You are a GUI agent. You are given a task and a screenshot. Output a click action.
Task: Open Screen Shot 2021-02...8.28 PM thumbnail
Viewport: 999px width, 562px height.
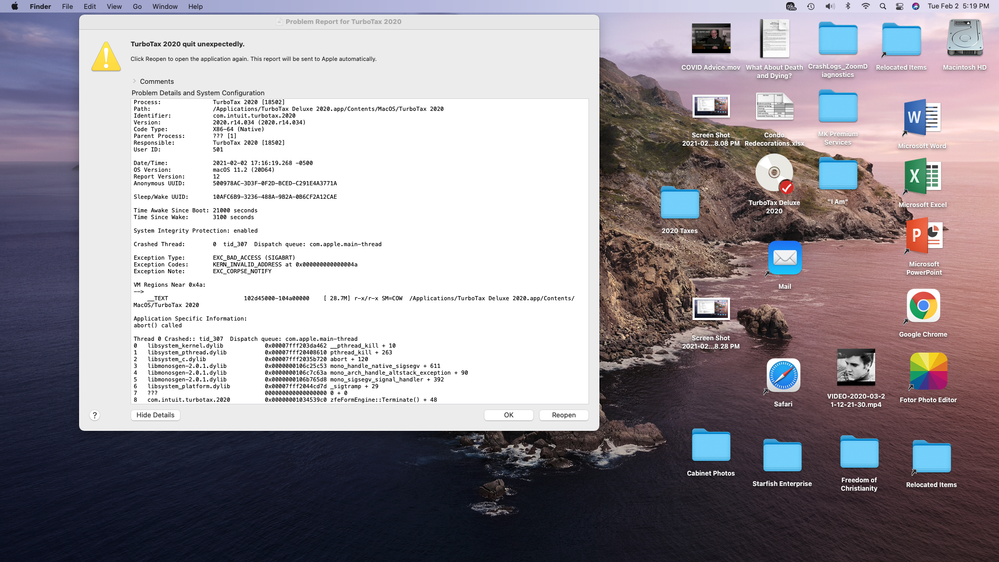coord(710,310)
